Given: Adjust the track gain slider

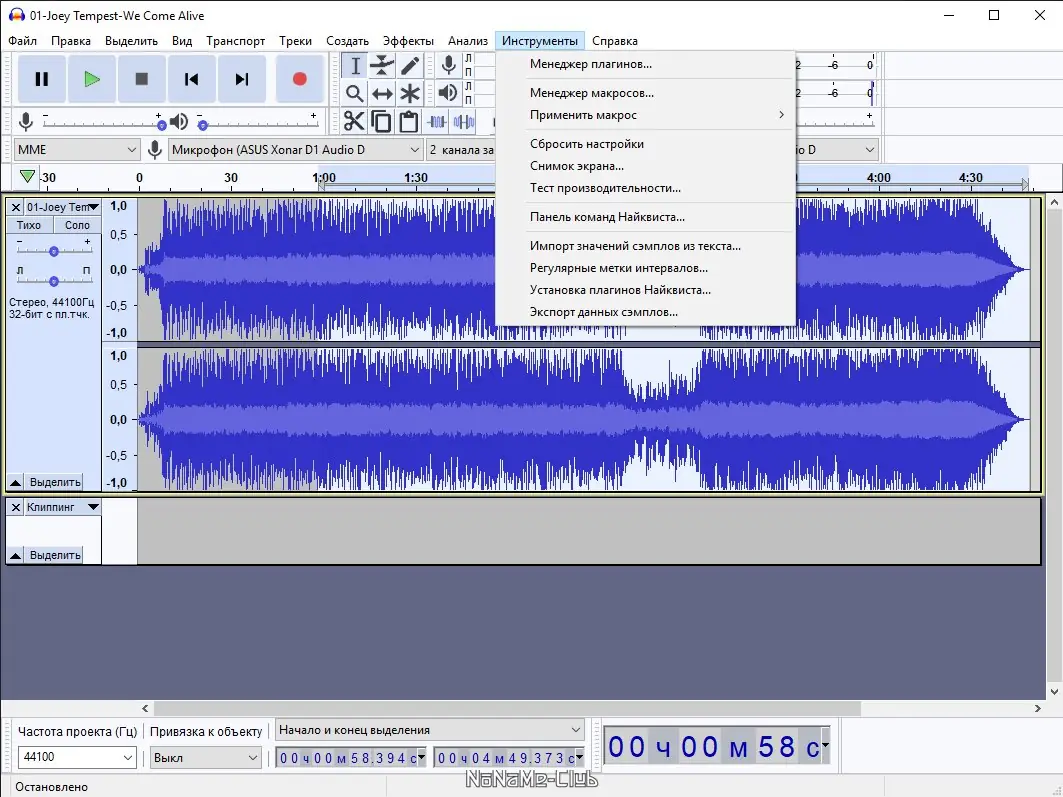Looking at the screenshot, I should pyautogui.click(x=54, y=251).
